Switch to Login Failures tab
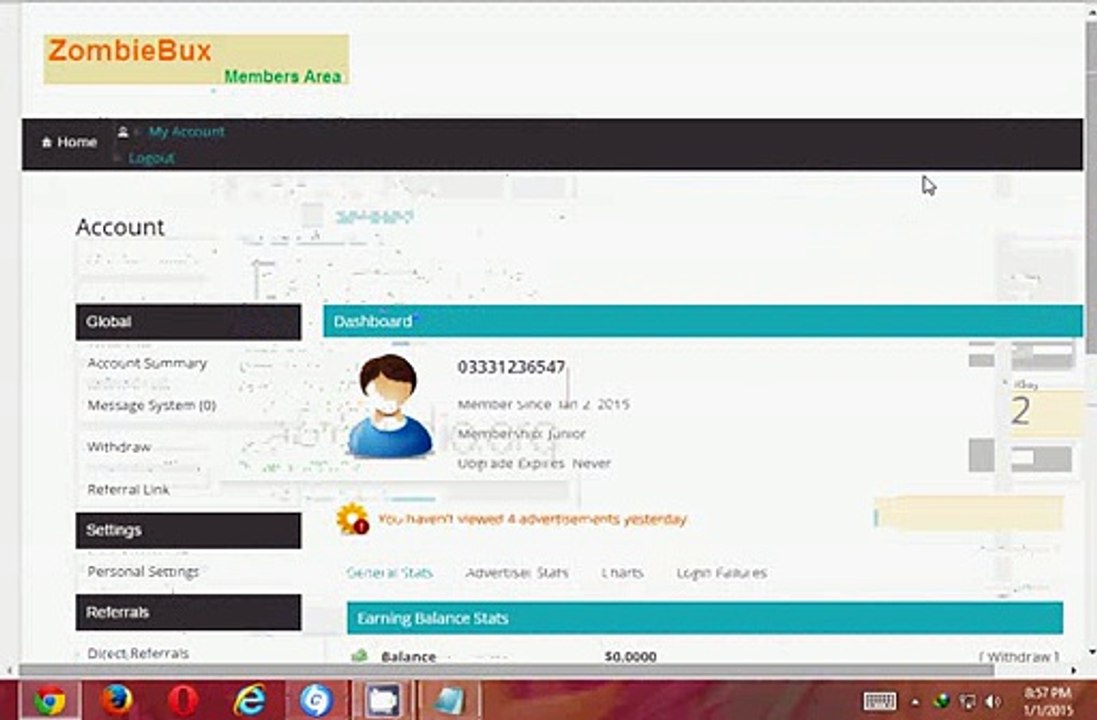The height and width of the screenshot is (720, 1097). [x=721, y=573]
